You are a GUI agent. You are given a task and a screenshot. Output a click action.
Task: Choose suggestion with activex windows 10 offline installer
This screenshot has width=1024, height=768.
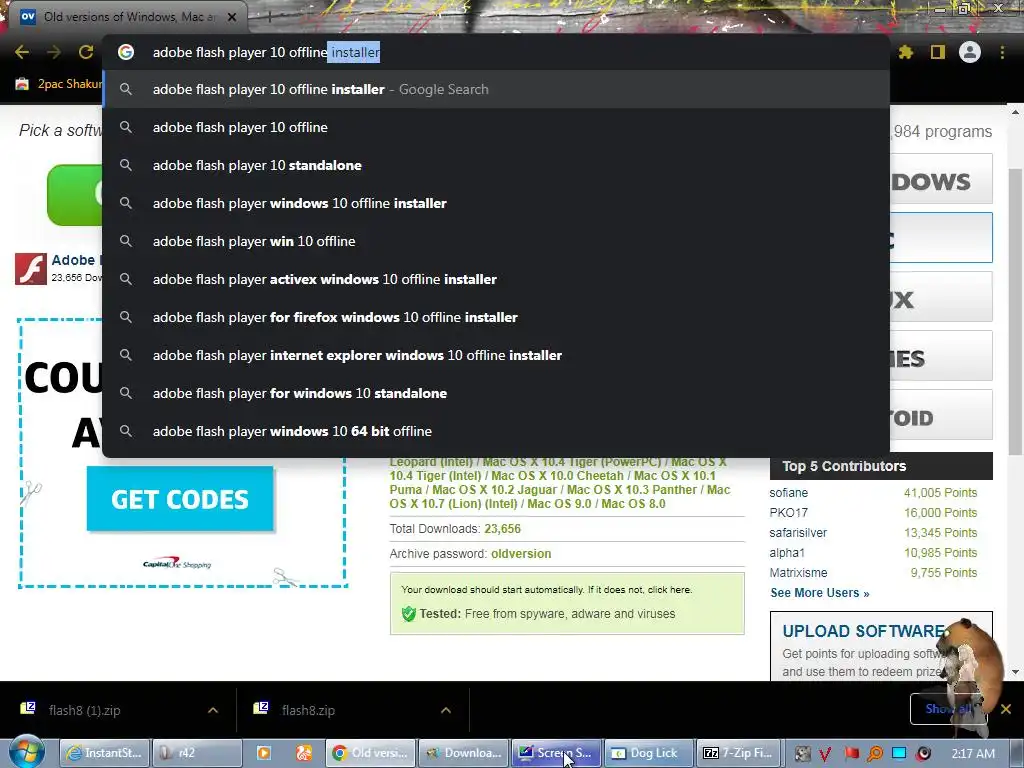[496, 279]
